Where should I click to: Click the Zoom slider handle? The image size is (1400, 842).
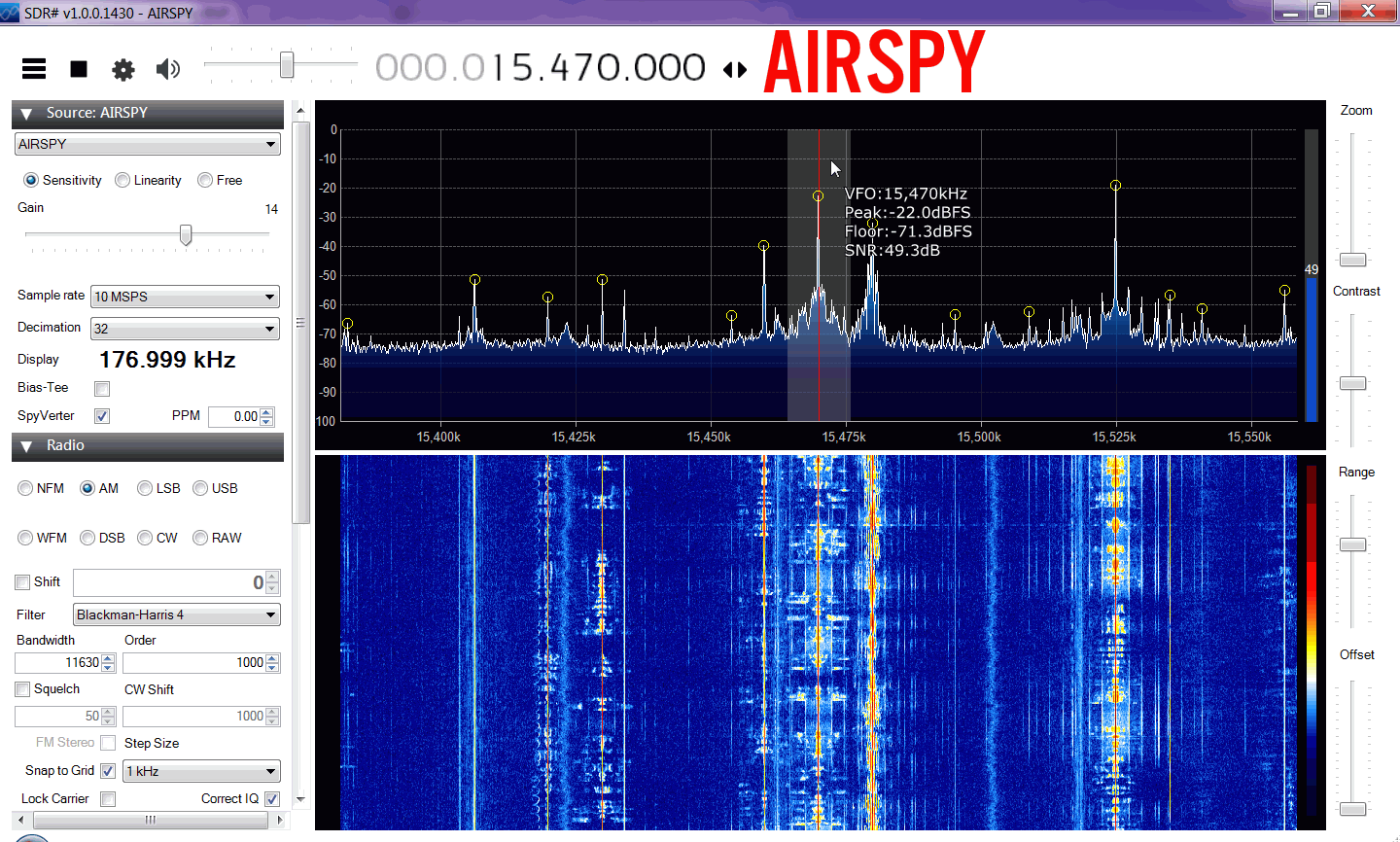(x=1352, y=261)
